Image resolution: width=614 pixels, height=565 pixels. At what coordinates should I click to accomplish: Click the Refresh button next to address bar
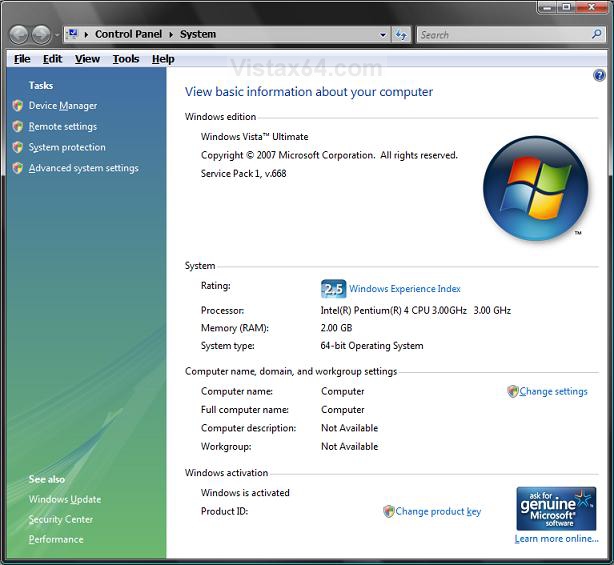click(x=401, y=35)
